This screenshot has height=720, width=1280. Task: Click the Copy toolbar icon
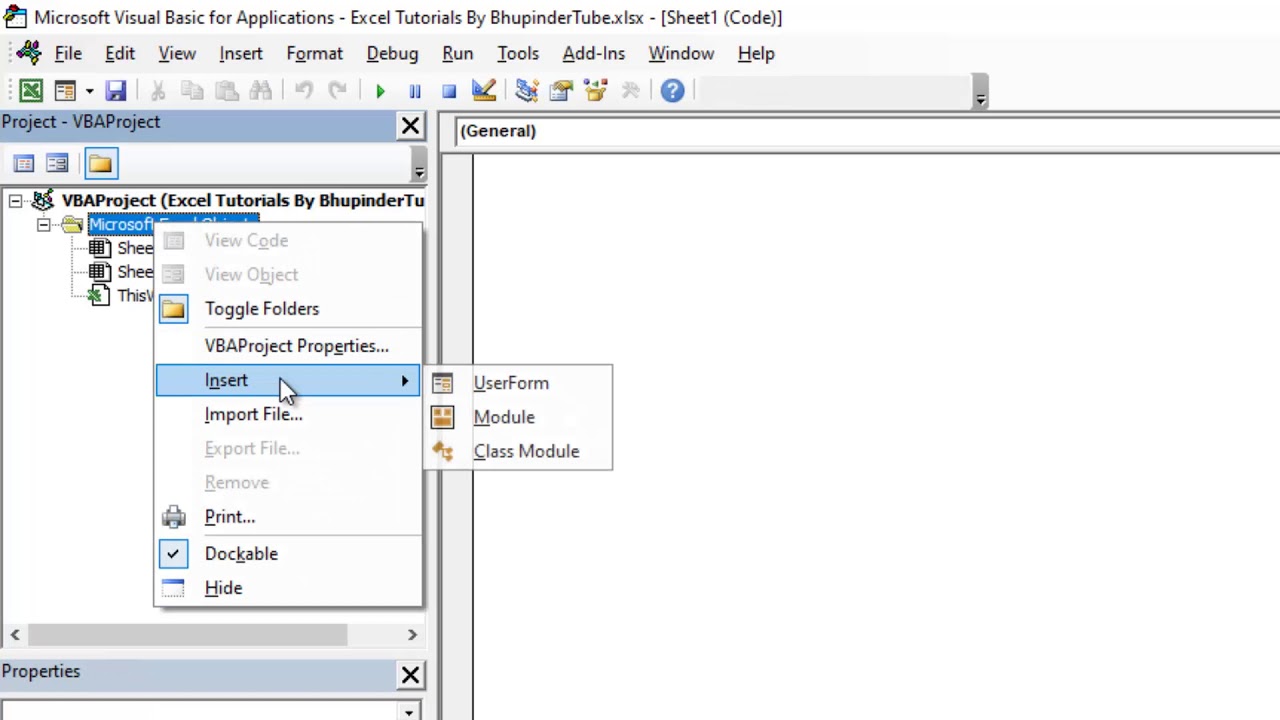(x=192, y=91)
